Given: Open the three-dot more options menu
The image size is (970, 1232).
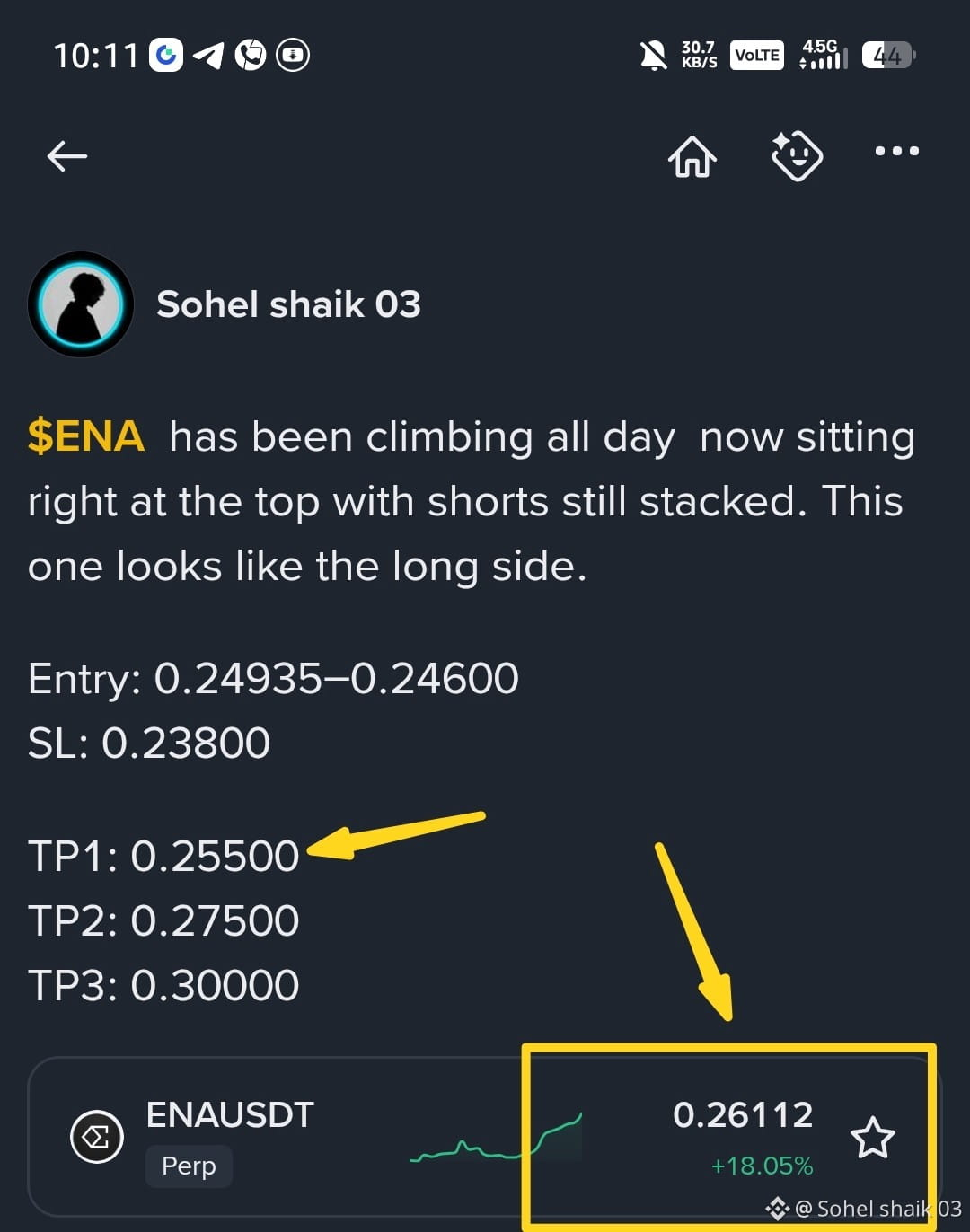Looking at the screenshot, I should (897, 151).
